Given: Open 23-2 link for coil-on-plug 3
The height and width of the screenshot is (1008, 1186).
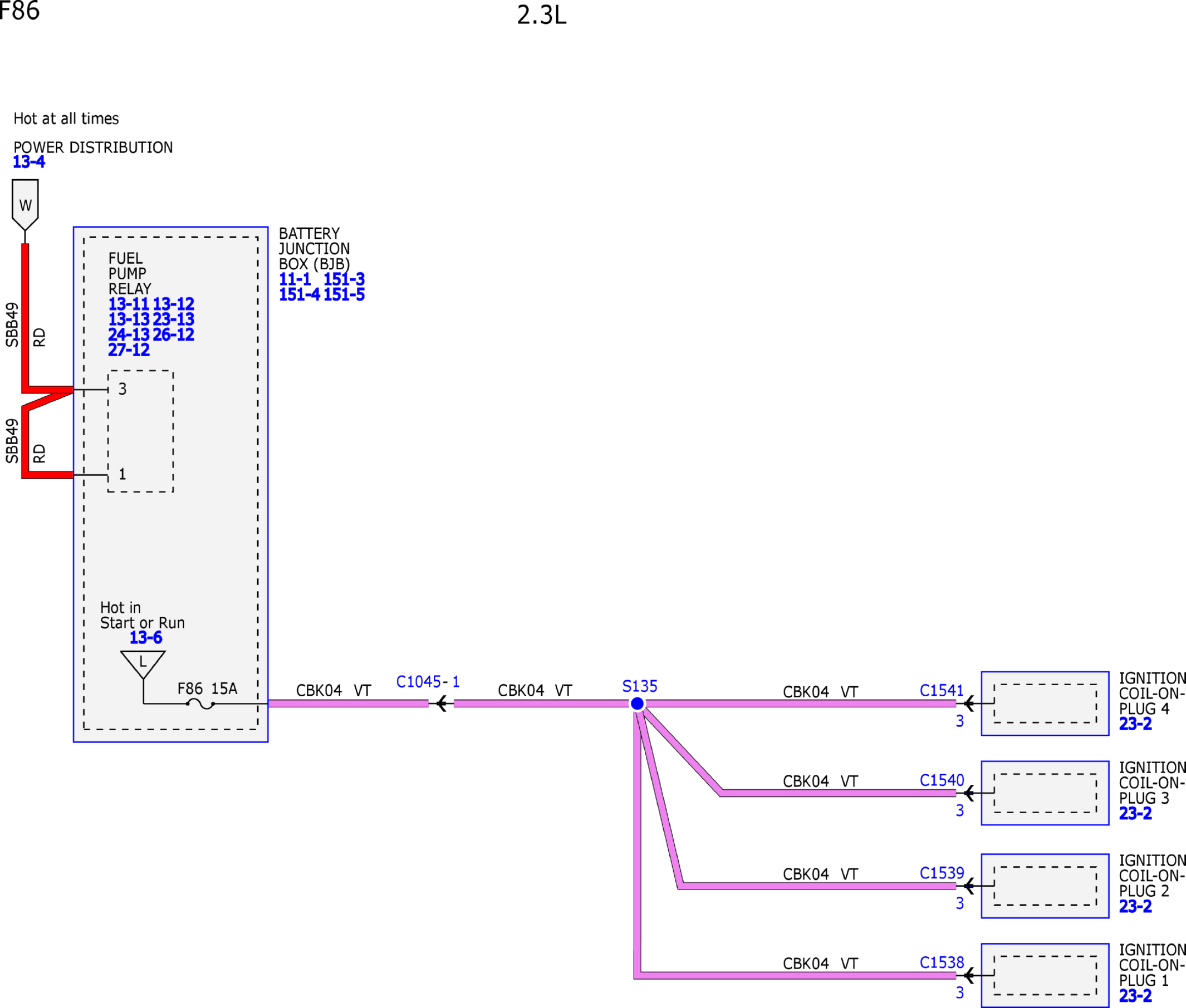Looking at the screenshot, I should coord(1135,814).
